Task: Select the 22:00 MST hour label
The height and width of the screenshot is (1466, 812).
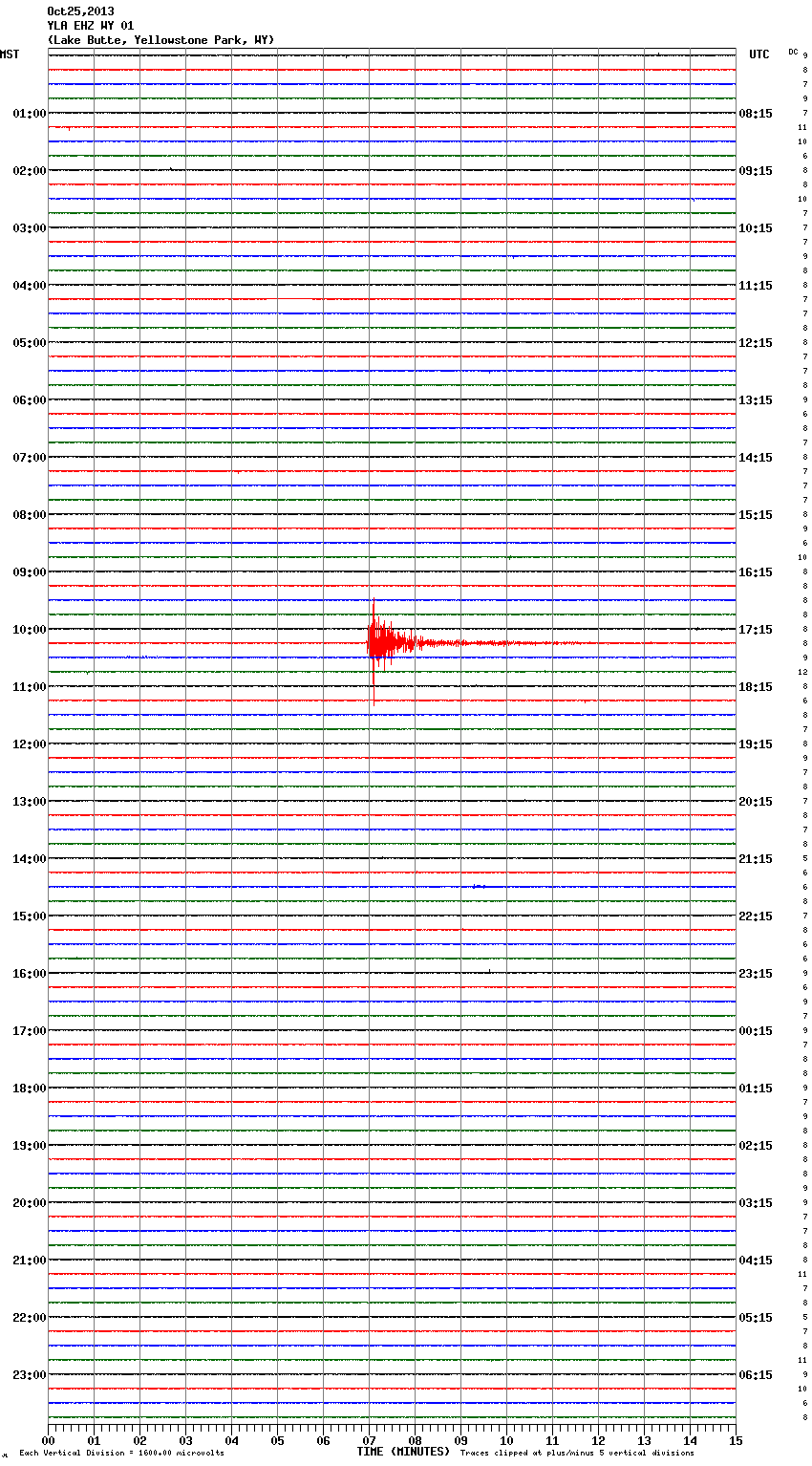Action: [30, 1318]
